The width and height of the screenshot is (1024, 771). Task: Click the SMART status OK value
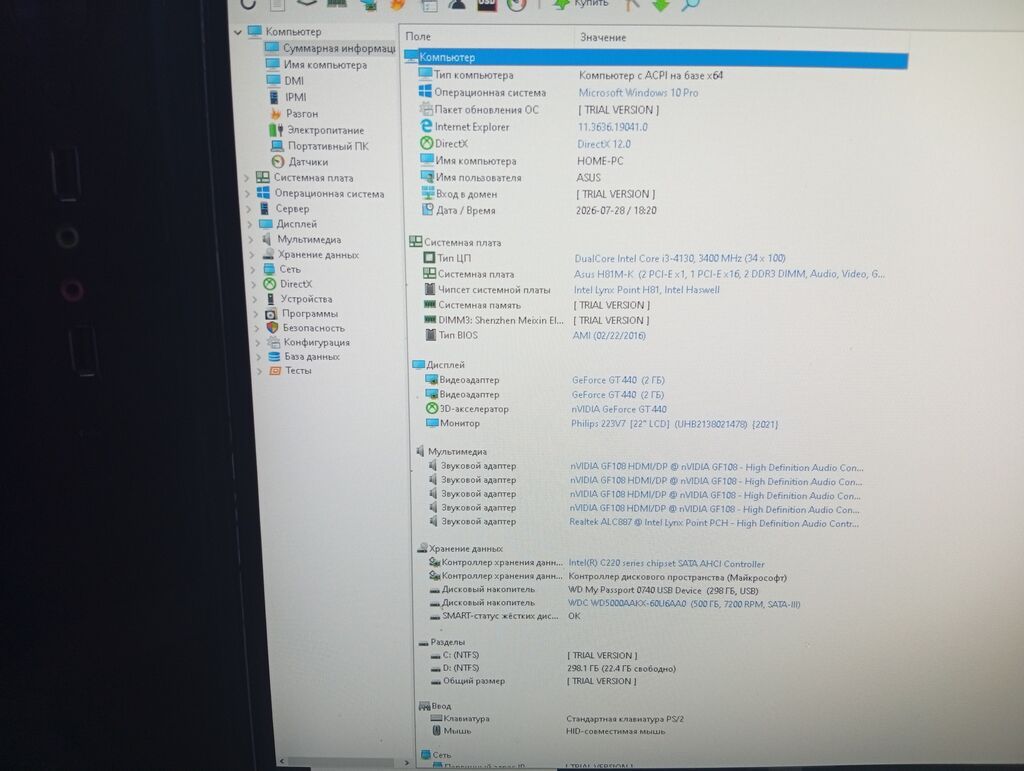click(573, 616)
